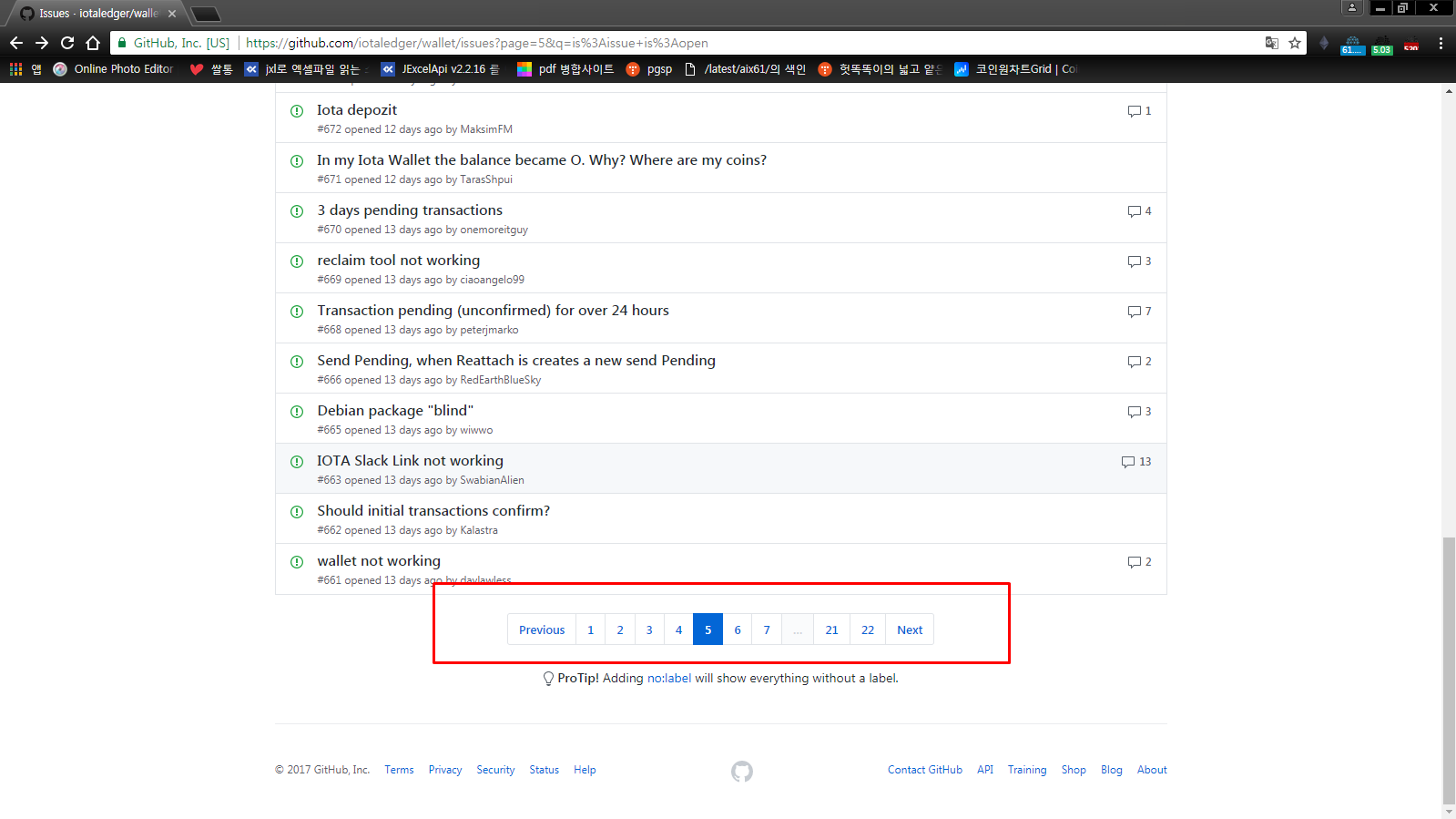Open Contact GitHub footer link
Viewport: 1456px width, 819px height.
[925, 770]
